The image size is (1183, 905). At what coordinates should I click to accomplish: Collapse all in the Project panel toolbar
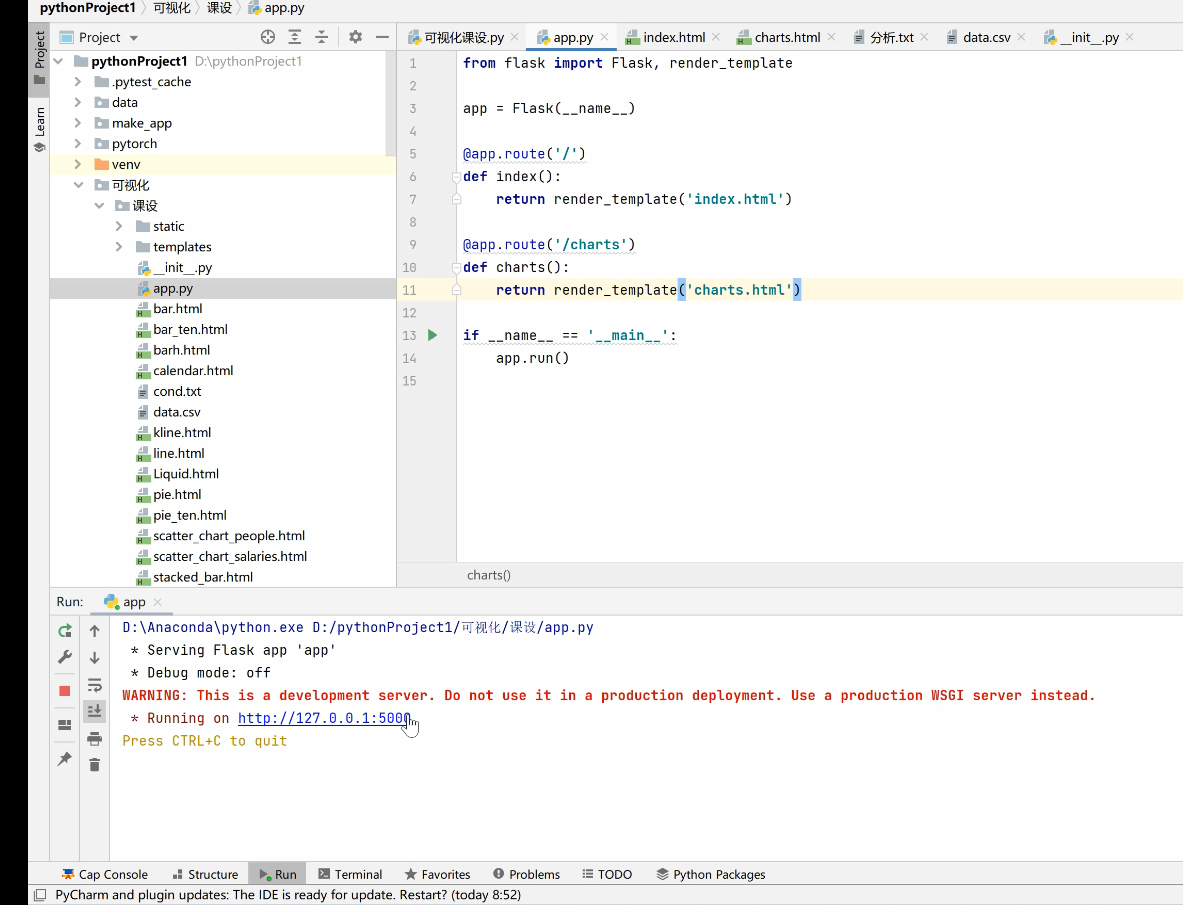322,37
